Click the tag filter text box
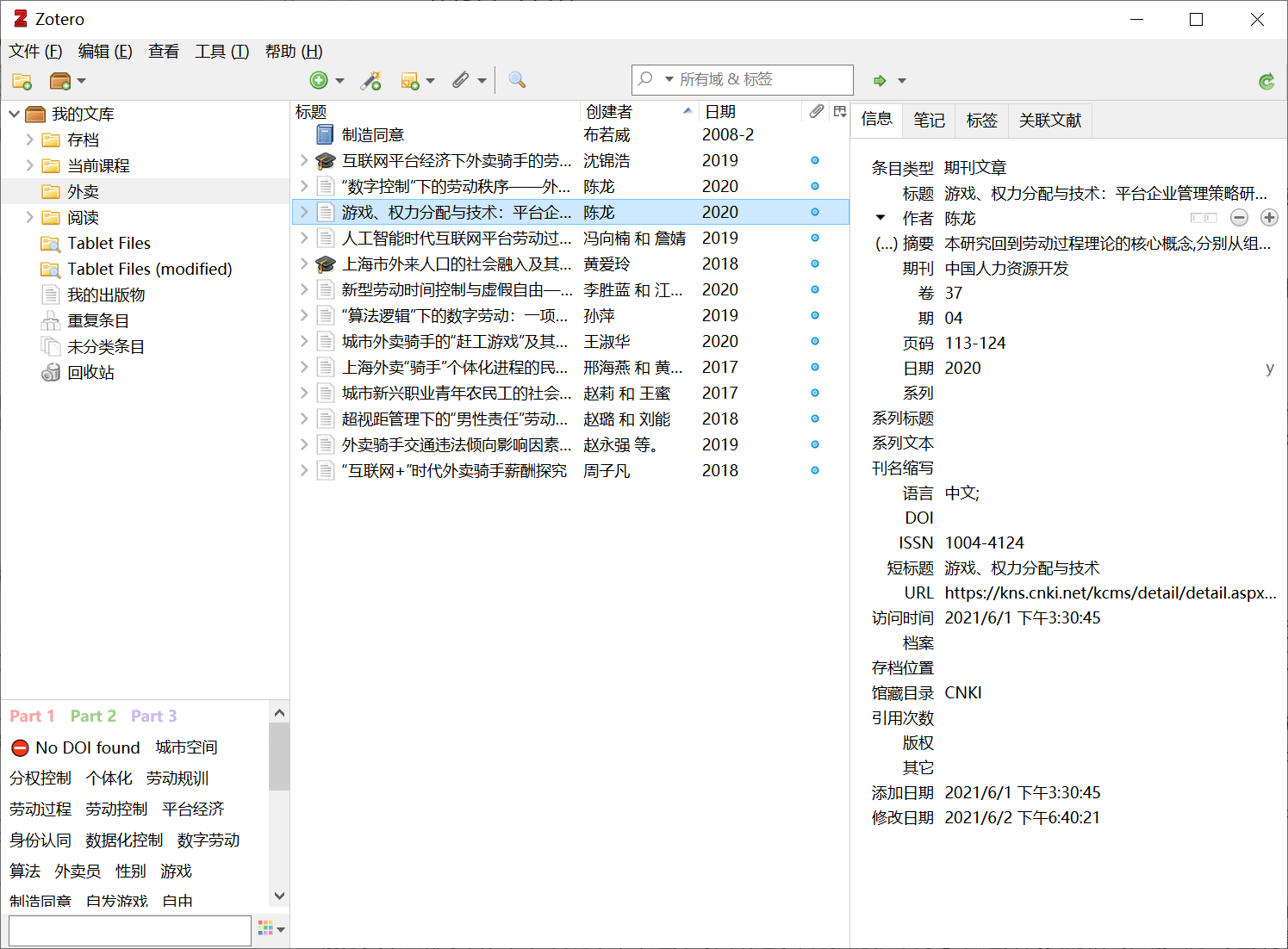The image size is (1288, 949). (x=130, y=931)
